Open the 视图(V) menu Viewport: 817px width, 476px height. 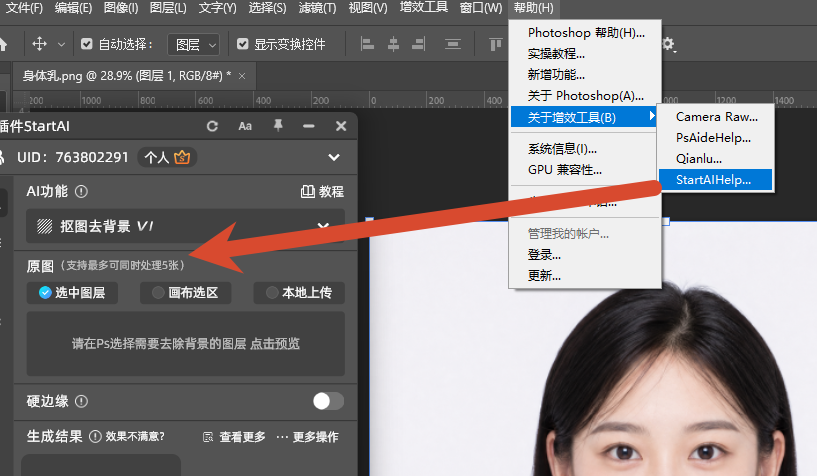(368, 8)
